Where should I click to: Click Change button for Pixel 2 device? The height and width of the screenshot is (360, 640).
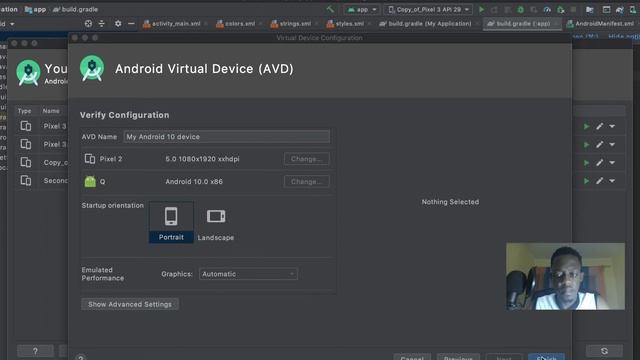pyautogui.click(x=307, y=159)
